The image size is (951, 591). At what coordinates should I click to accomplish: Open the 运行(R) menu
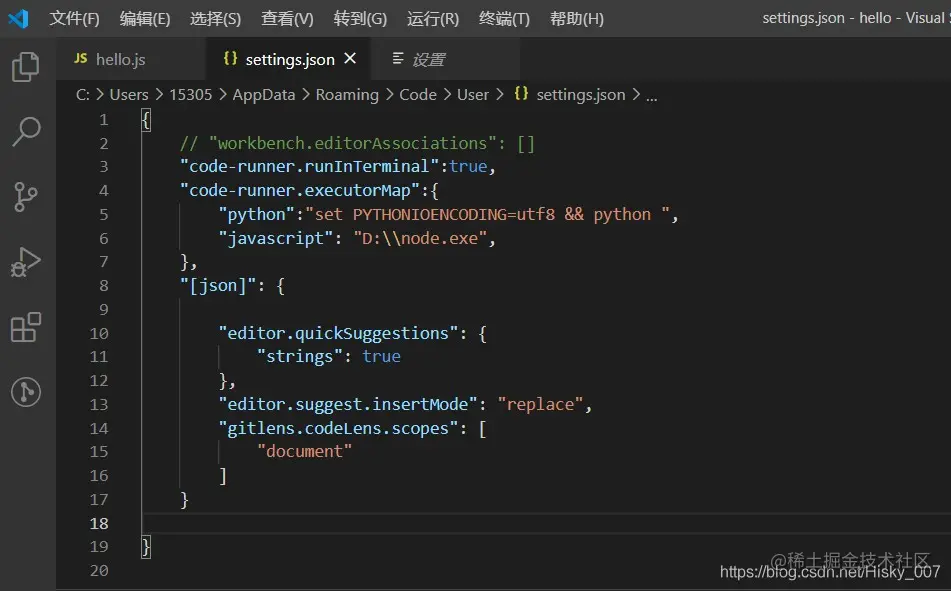(x=432, y=18)
